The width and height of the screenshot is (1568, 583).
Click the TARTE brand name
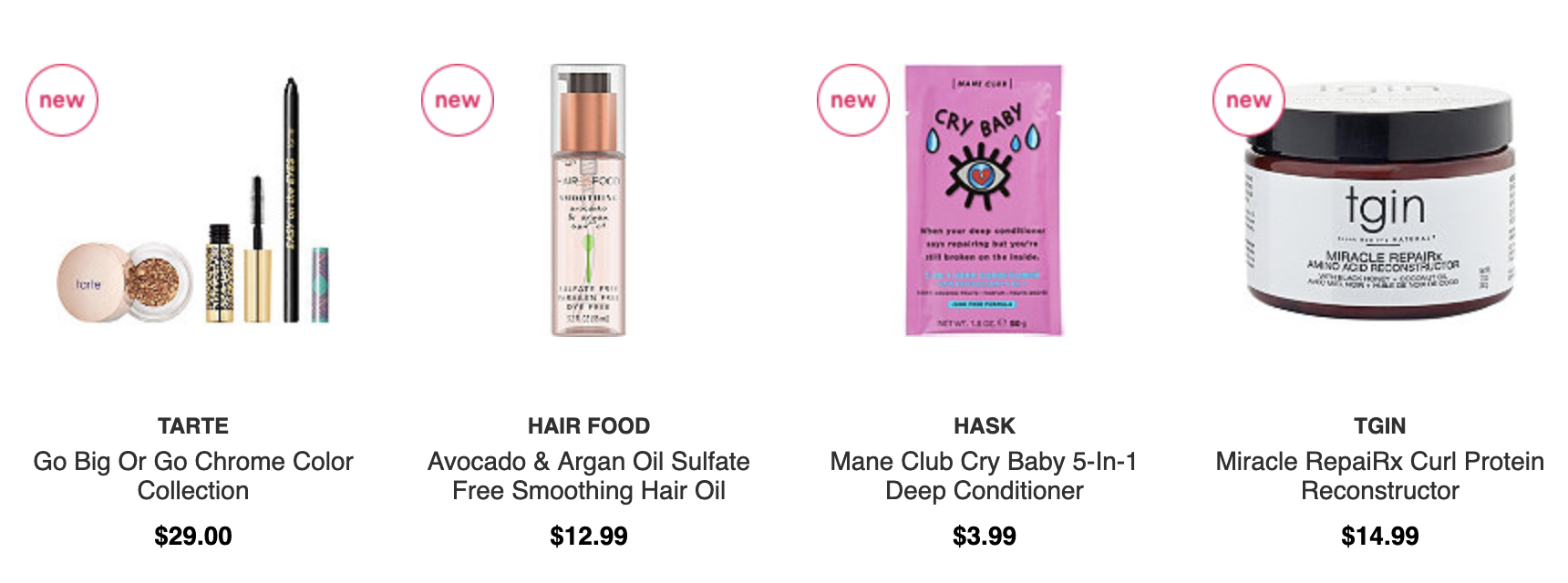pyautogui.click(x=193, y=425)
